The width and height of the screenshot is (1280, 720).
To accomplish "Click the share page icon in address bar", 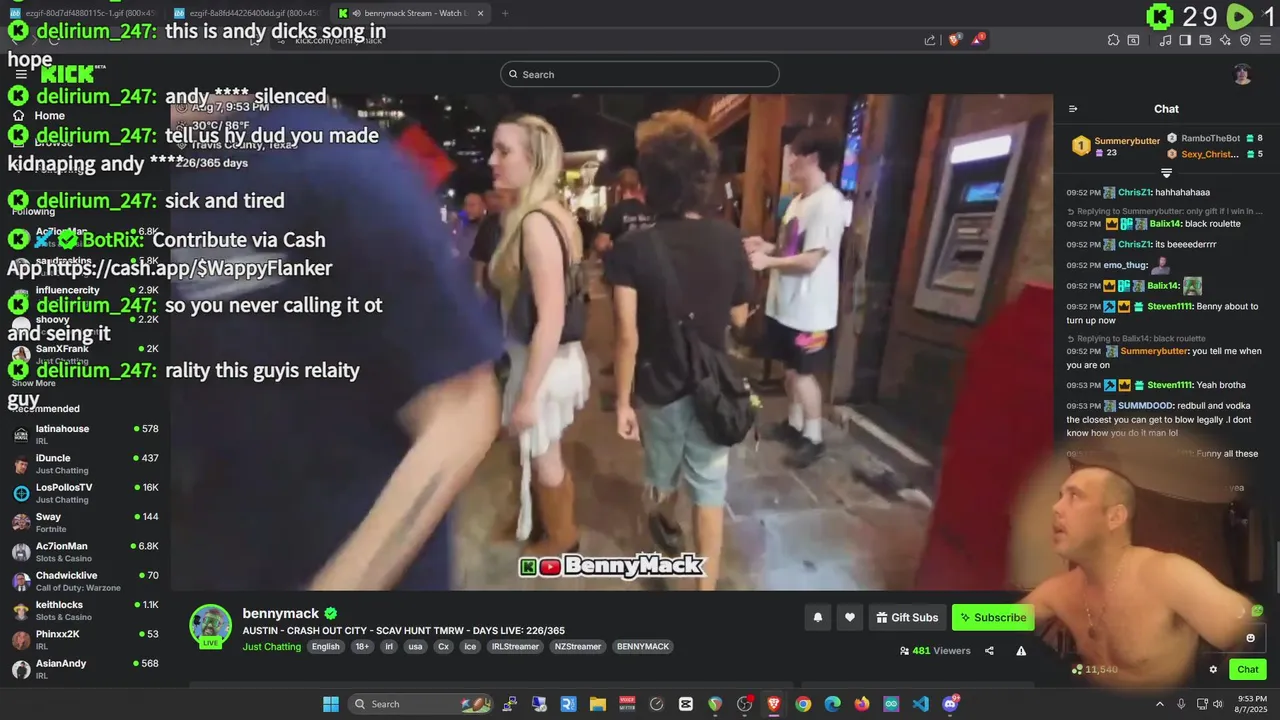I will pyautogui.click(x=930, y=40).
